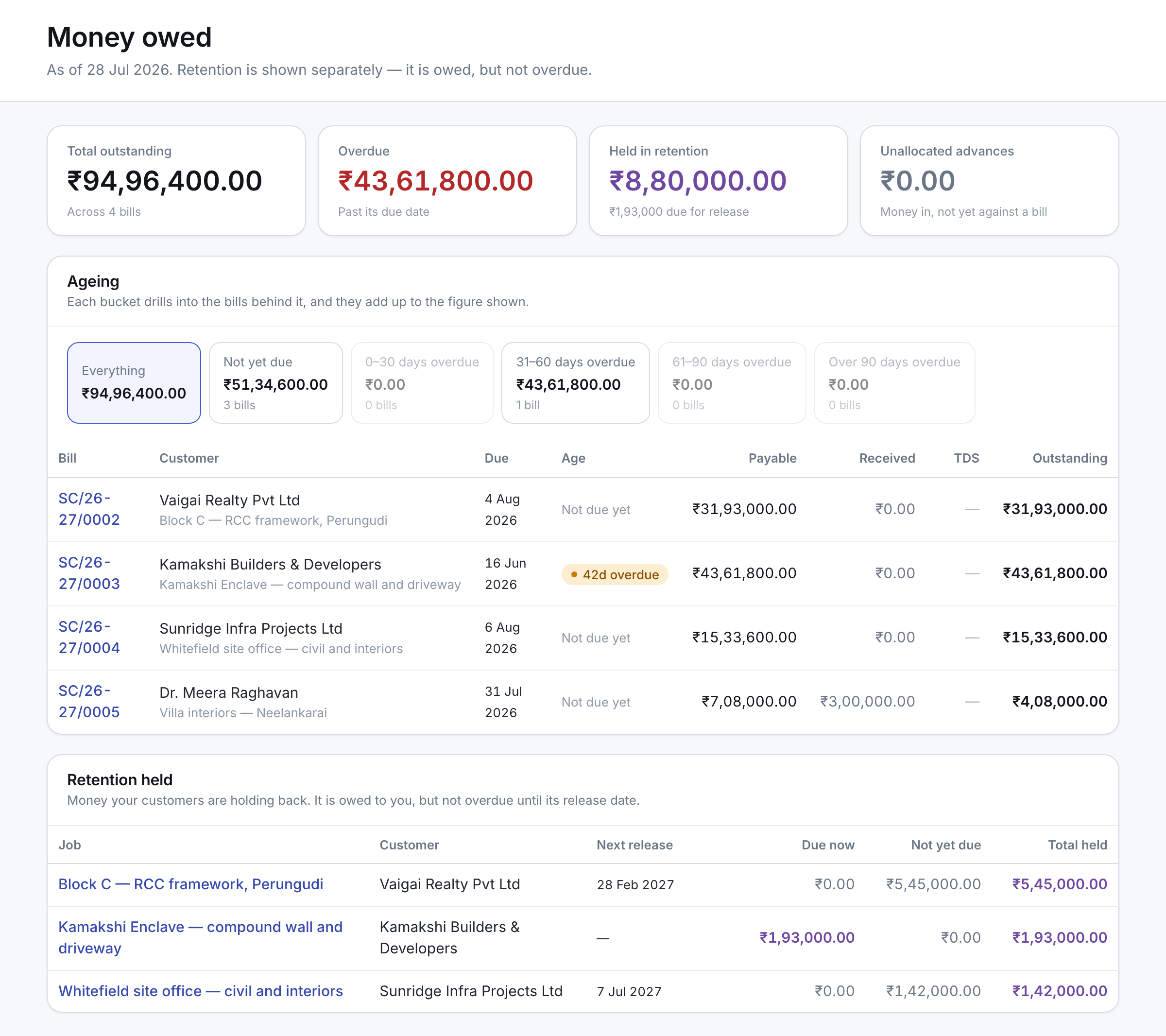Click customer Dr. Meera Raghavan
Screen dimensions: 1166x1036
coord(228,692)
